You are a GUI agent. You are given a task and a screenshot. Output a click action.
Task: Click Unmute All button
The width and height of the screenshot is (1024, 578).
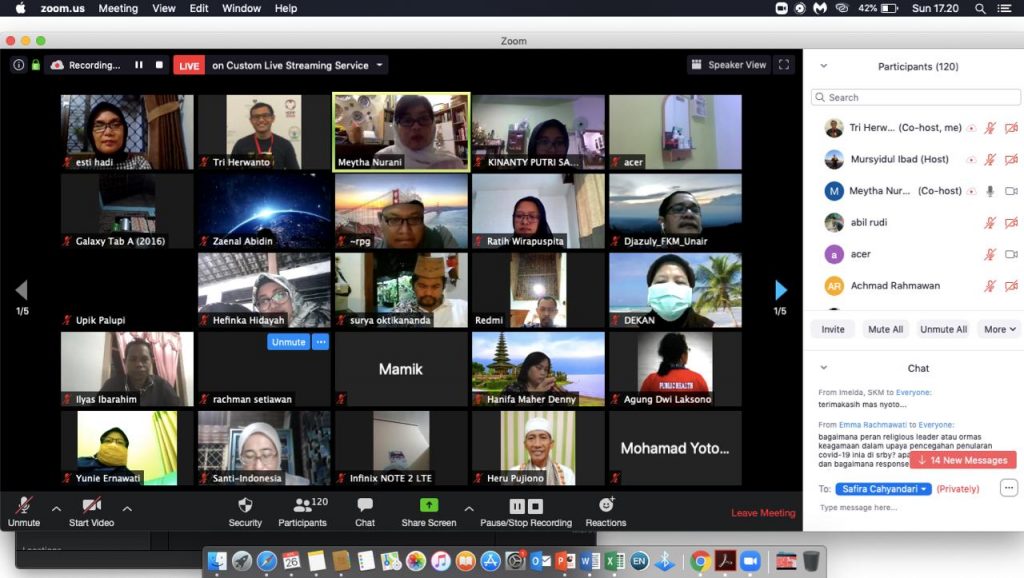[x=944, y=329]
